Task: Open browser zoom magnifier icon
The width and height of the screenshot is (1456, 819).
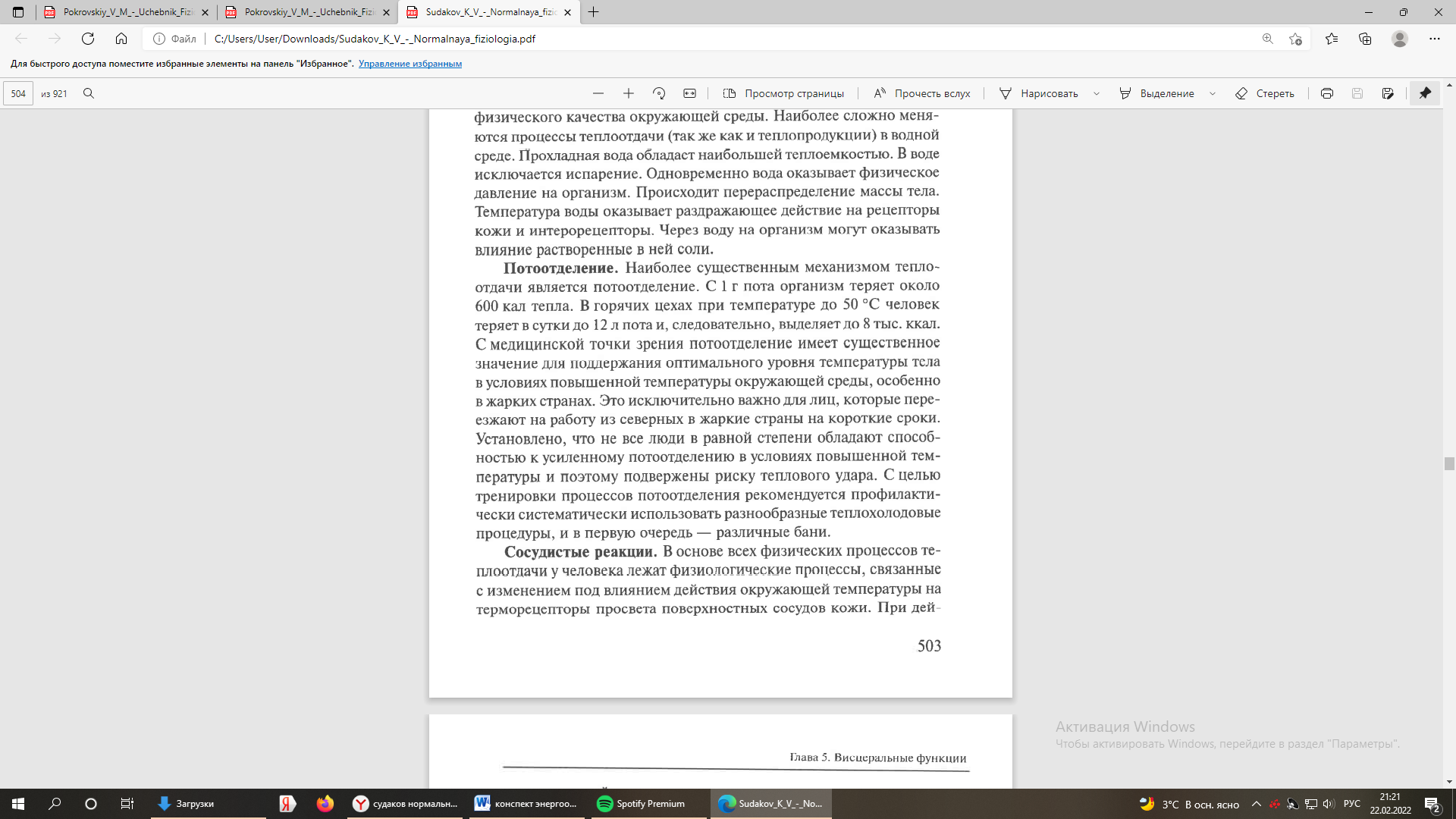Action: (1267, 39)
